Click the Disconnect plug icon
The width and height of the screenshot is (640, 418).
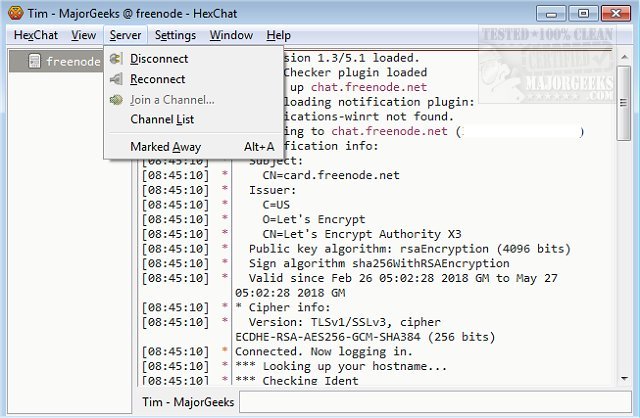(x=116, y=59)
